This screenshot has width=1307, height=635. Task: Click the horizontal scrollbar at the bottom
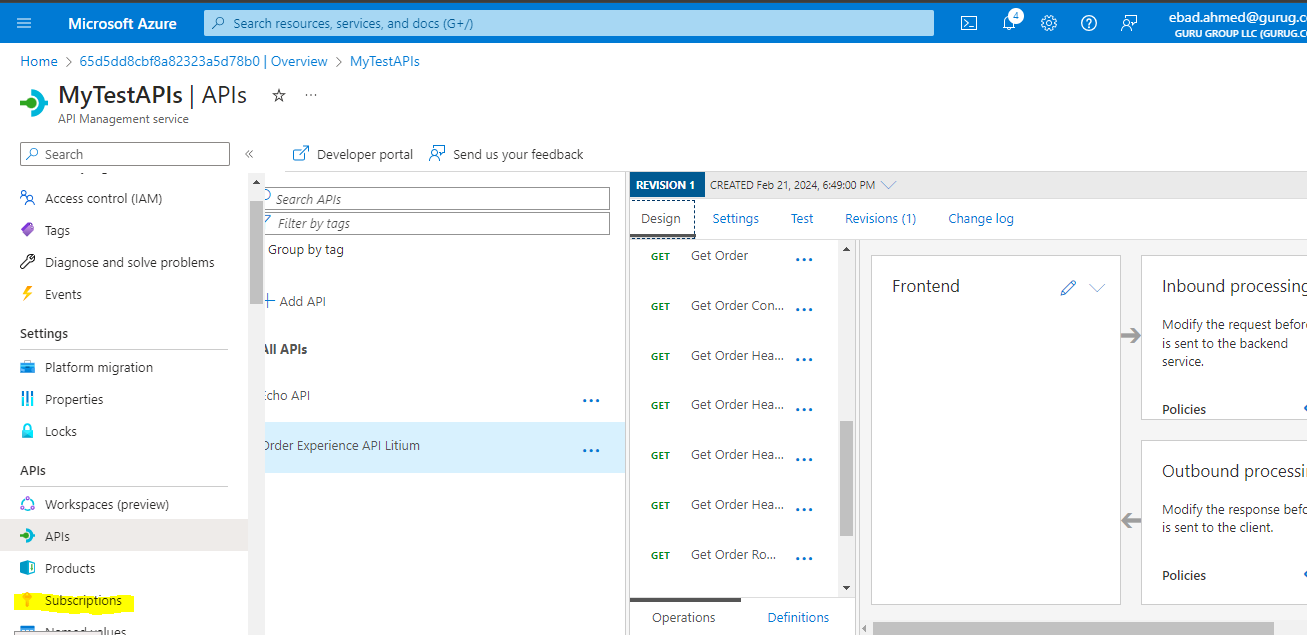pyautogui.click(x=1073, y=629)
